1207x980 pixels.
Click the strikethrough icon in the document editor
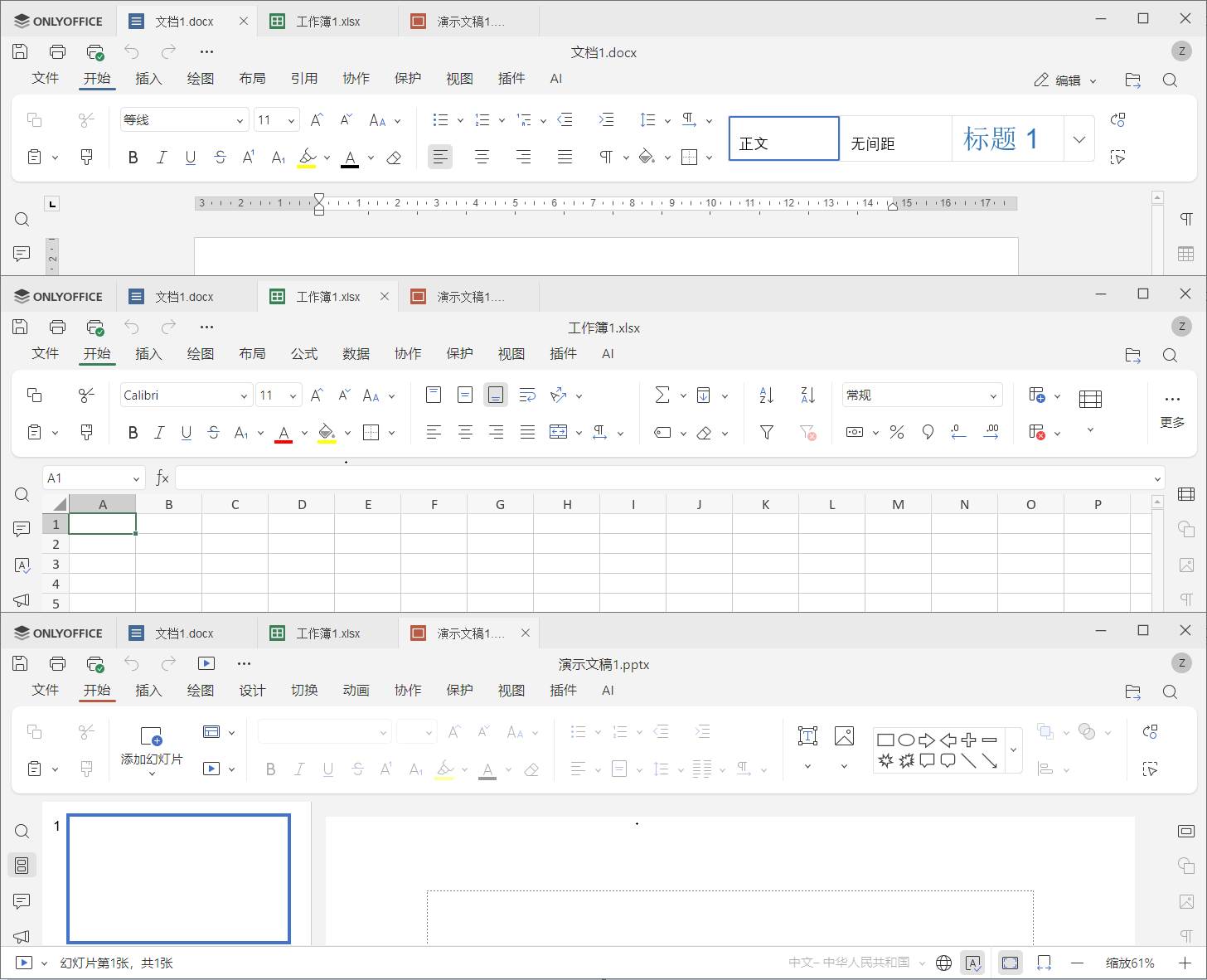(220, 157)
